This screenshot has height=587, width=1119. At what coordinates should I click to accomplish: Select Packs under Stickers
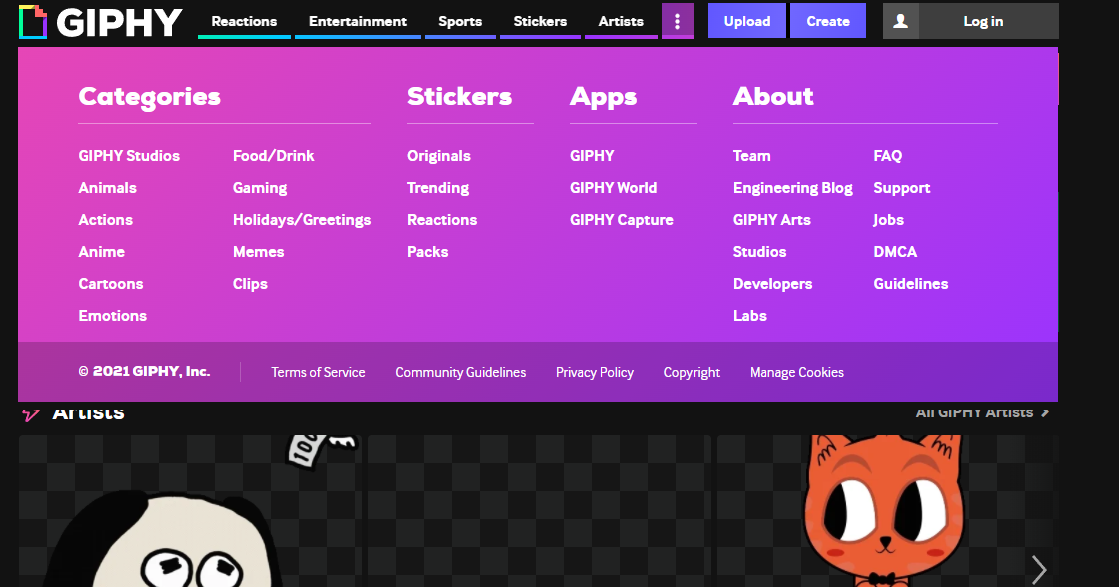[x=427, y=252]
